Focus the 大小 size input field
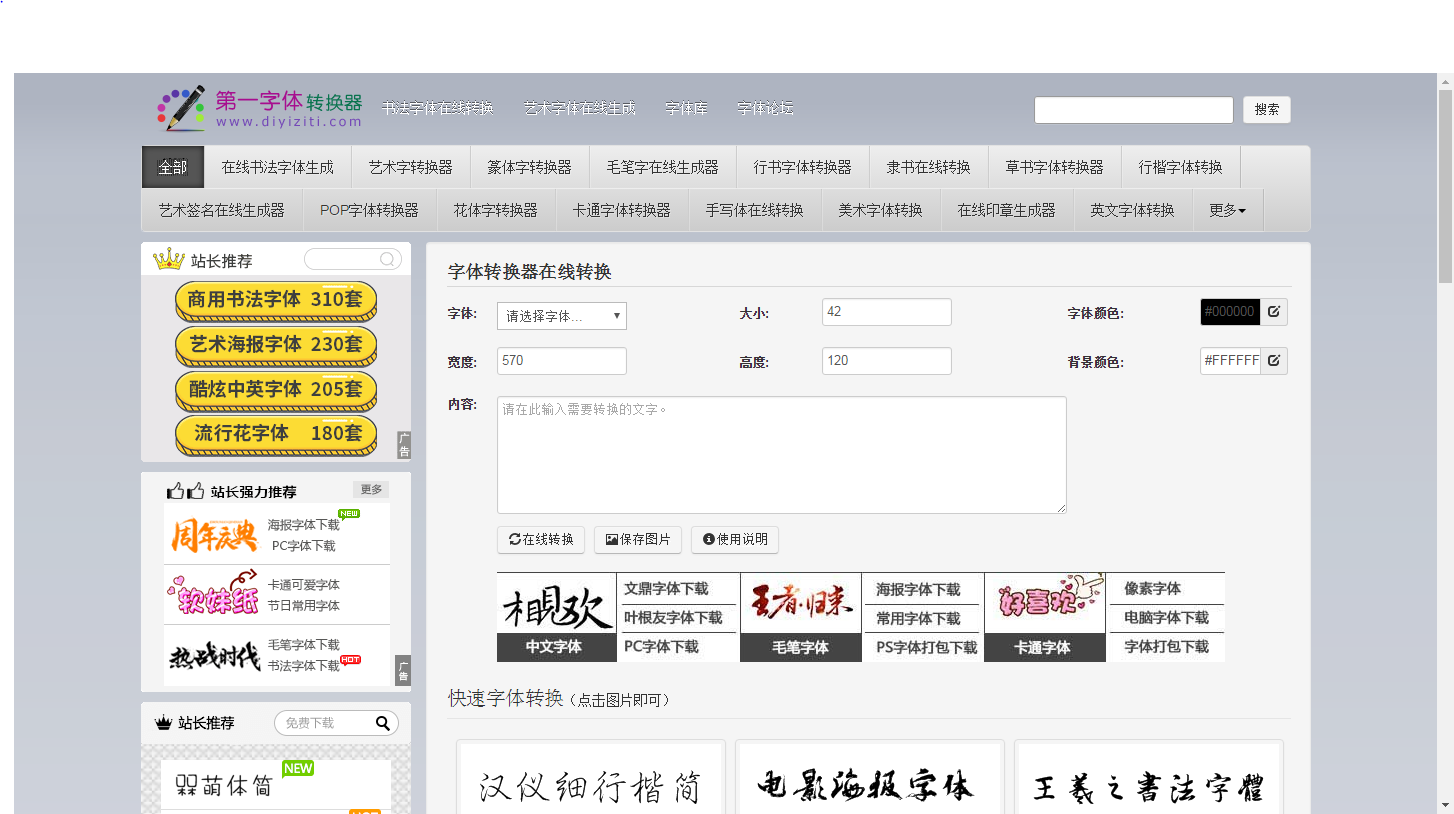Viewport: 1454px width, 814px height. pos(887,312)
